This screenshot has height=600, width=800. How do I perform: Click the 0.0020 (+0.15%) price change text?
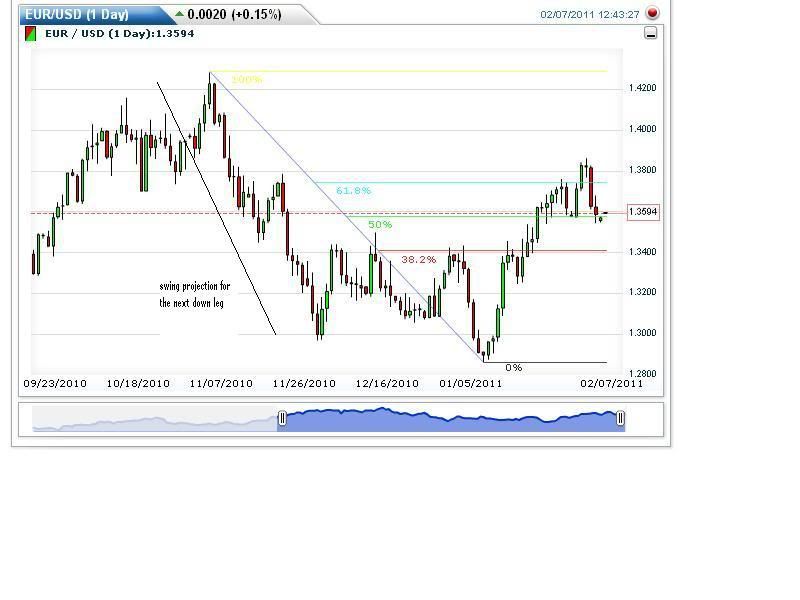coord(234,14)
